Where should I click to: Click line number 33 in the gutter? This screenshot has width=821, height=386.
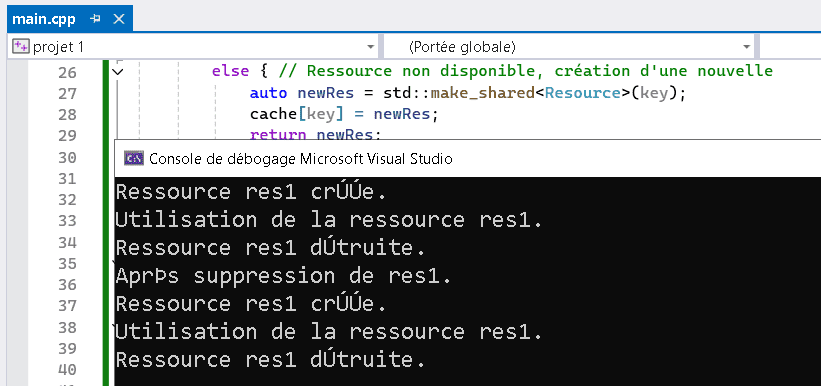[68, 221]
